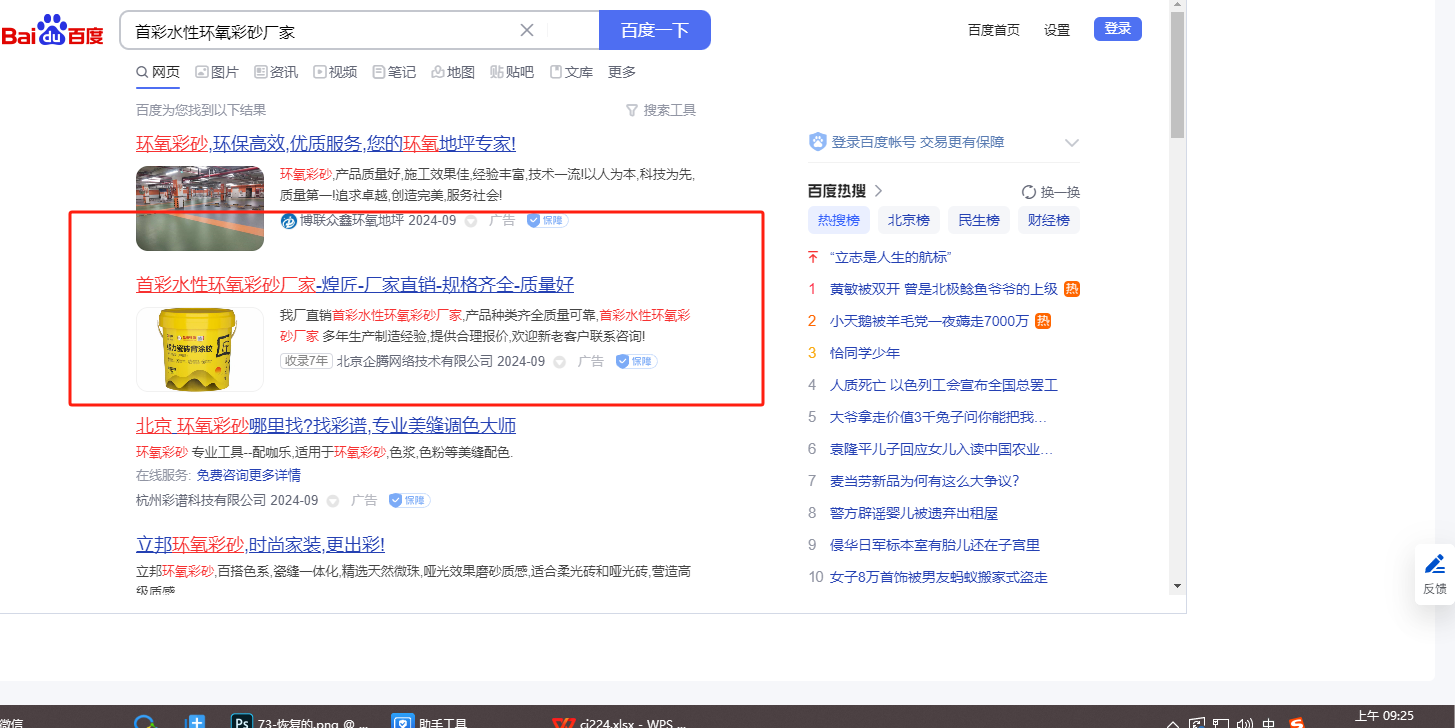Open the result 首彩水性环氧彩砂厂家-焊匠-厂家直销
The height and width of the screenshot is (728, 1455).
355,285
